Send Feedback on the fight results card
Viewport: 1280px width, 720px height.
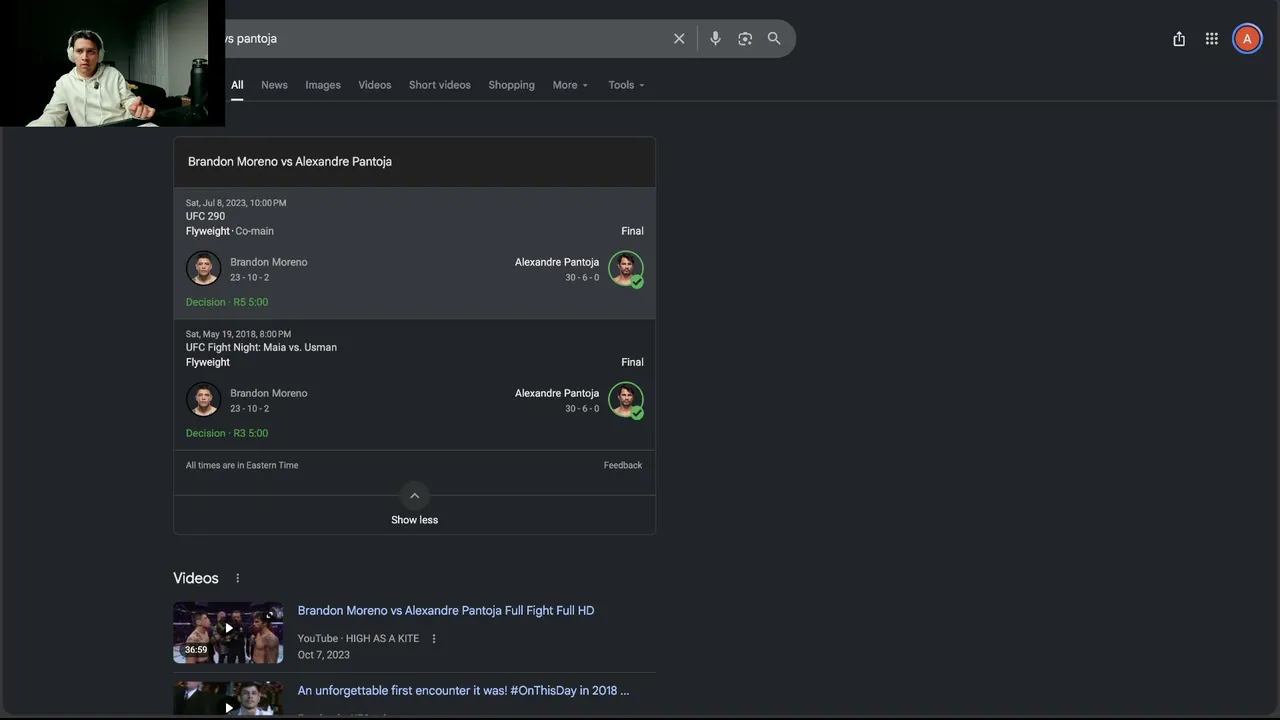coord(623,465)
